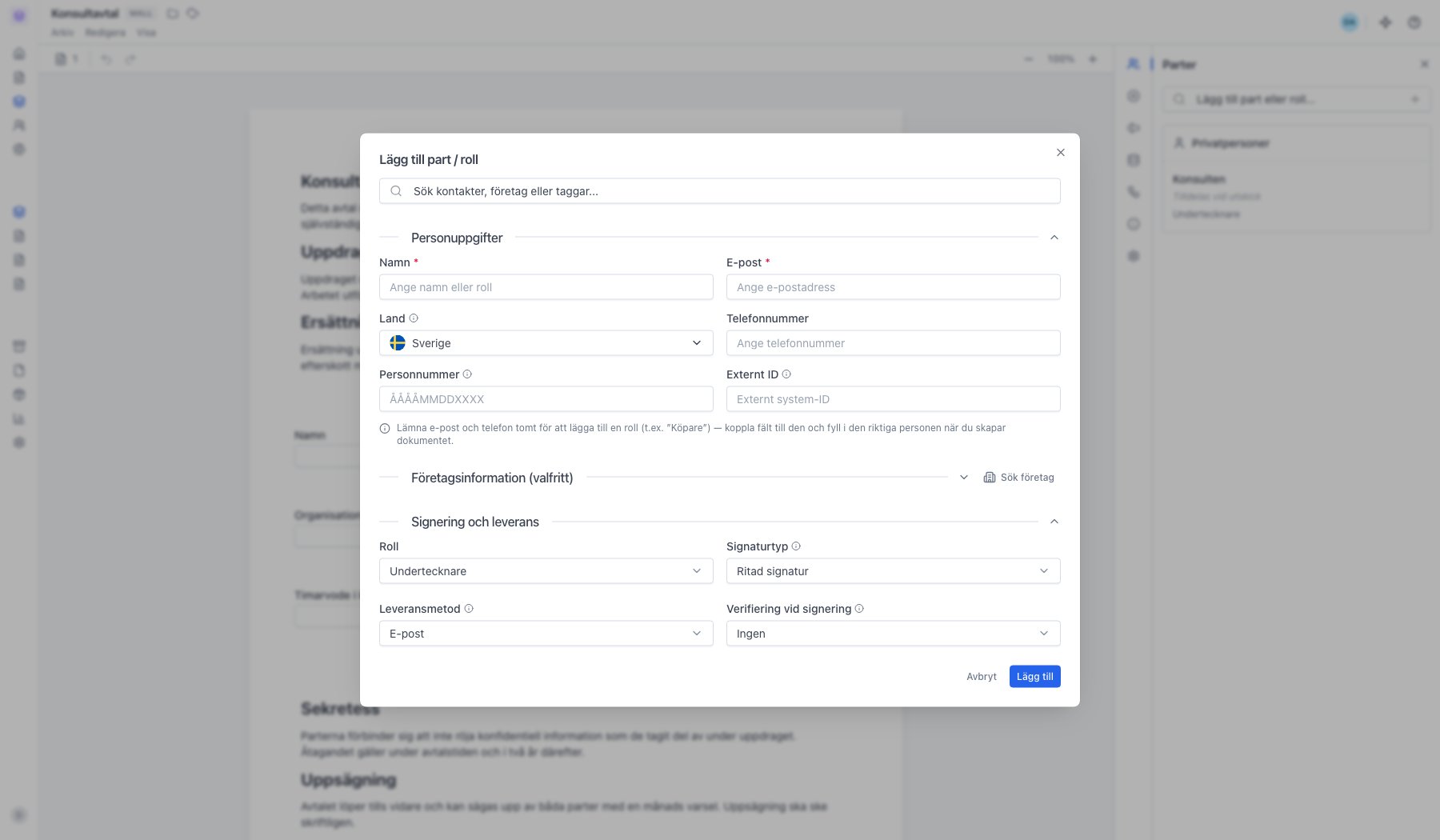Click the undo arrow in the document toolbar

pos(106,59)
